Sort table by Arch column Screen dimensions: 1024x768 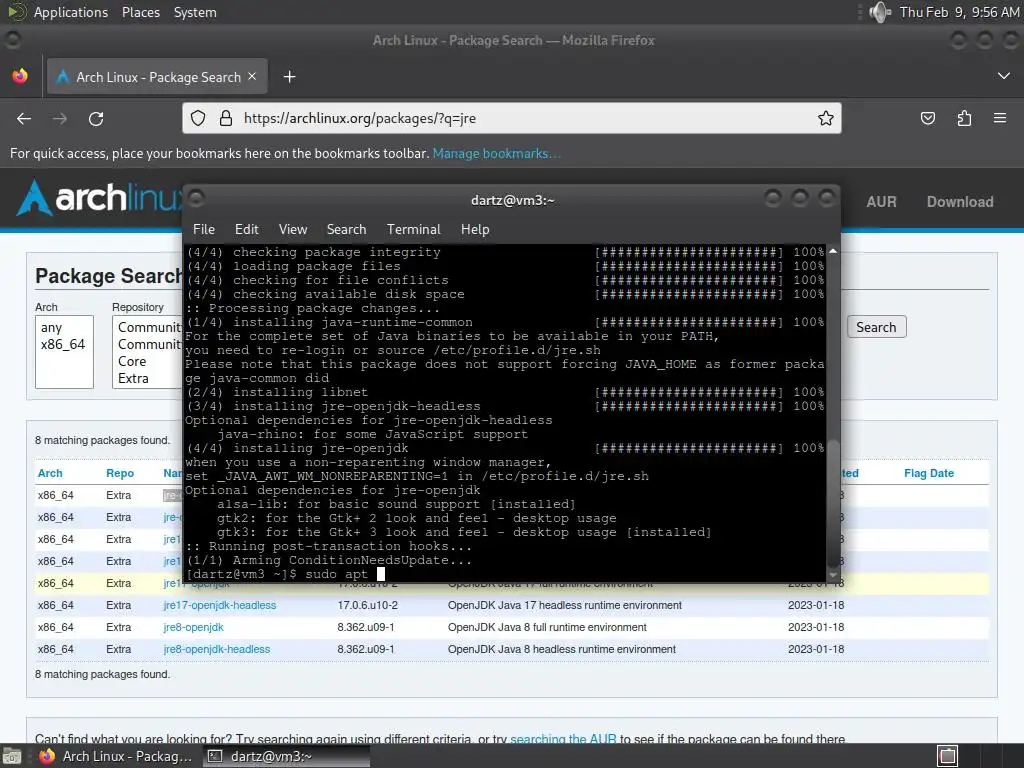tap(50, 473)
